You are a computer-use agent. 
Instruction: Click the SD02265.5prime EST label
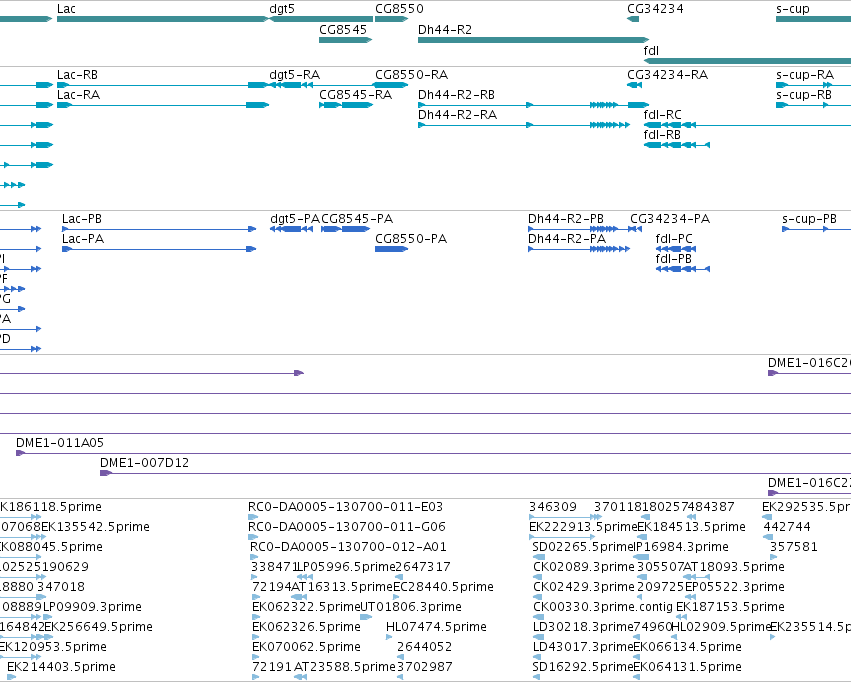click(x=583, y=547)
